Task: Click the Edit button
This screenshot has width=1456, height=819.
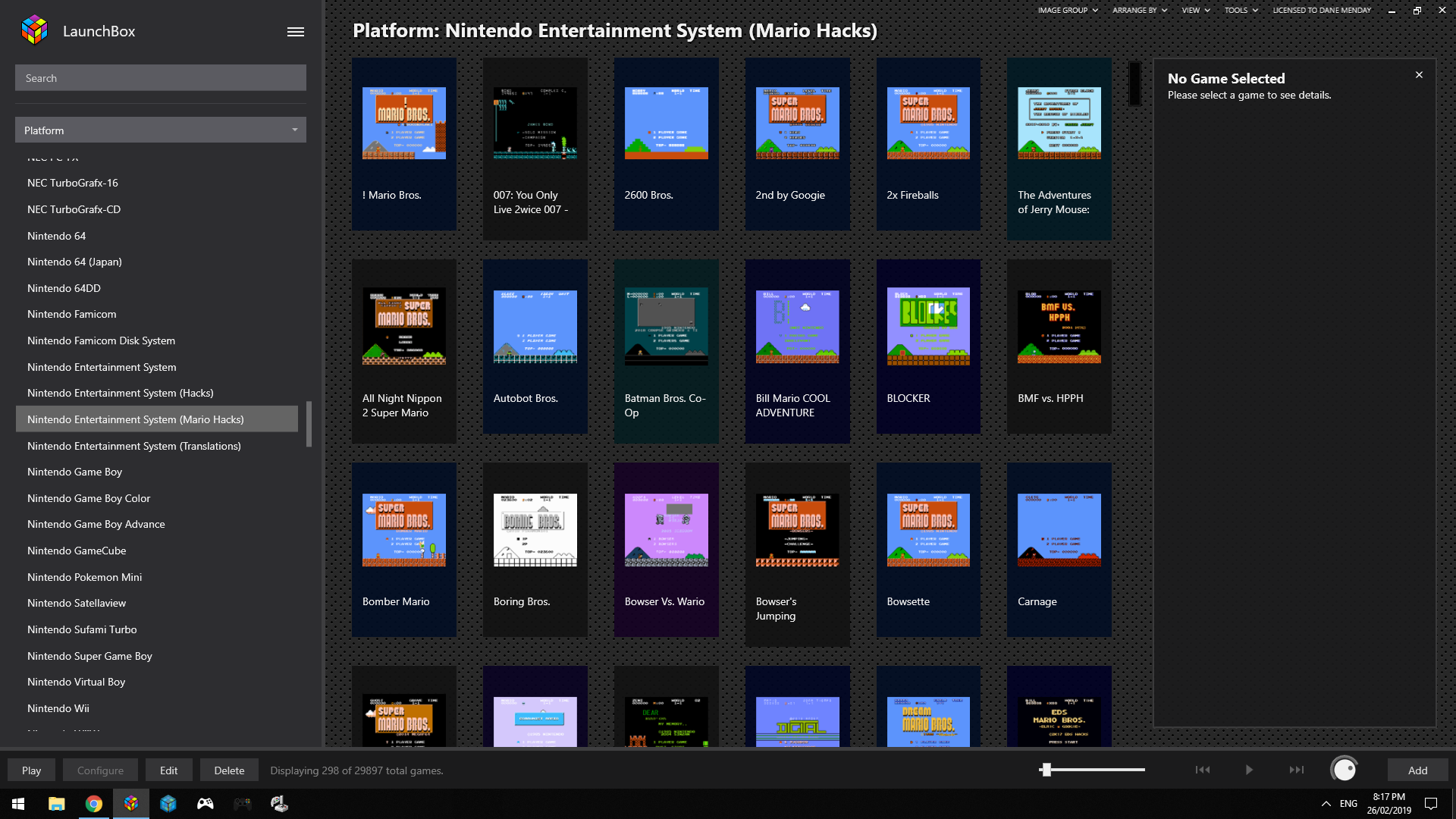Action: tap(169, 770)
